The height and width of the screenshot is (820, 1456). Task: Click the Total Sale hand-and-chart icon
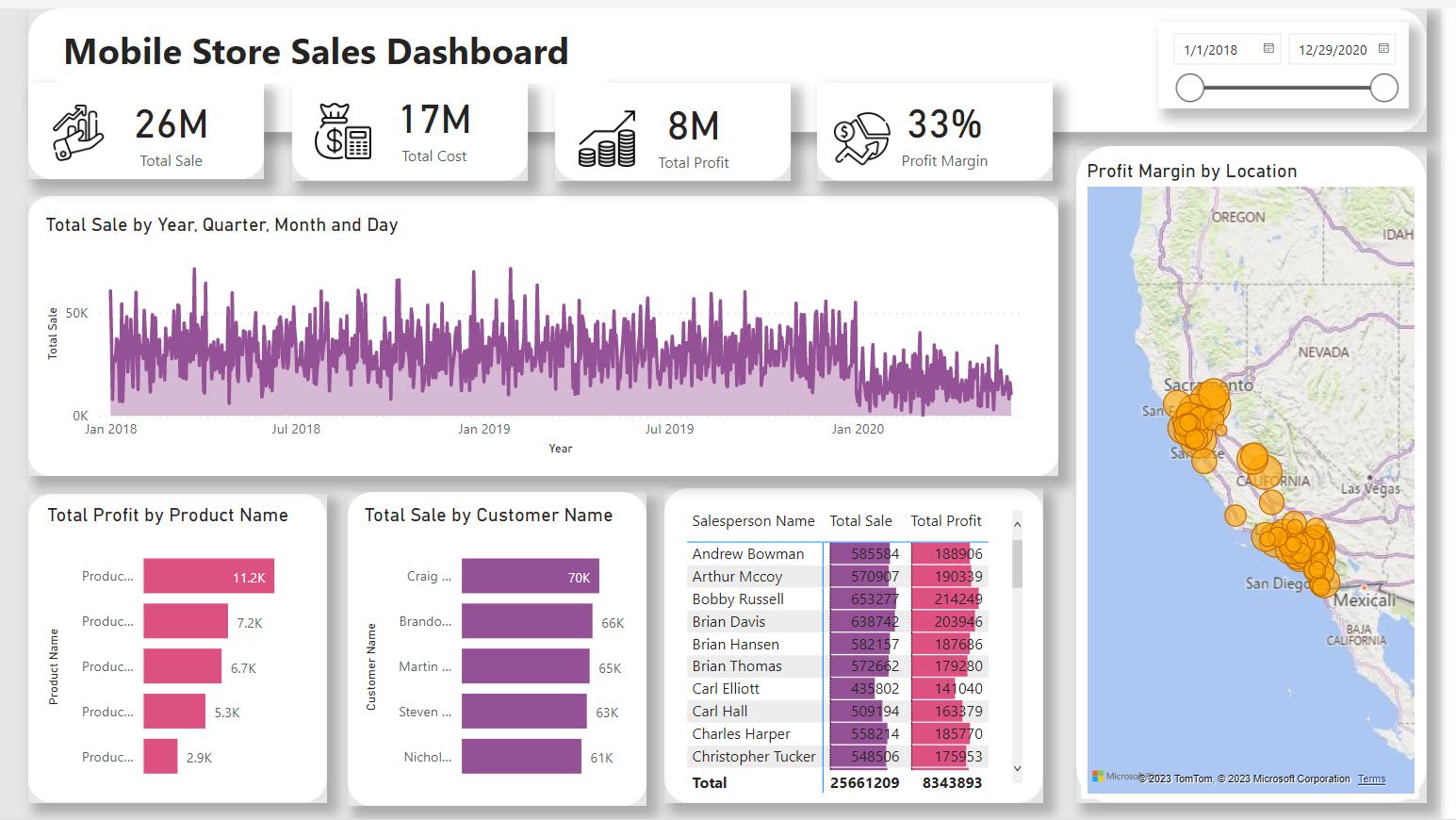click(x=78, y=132)
